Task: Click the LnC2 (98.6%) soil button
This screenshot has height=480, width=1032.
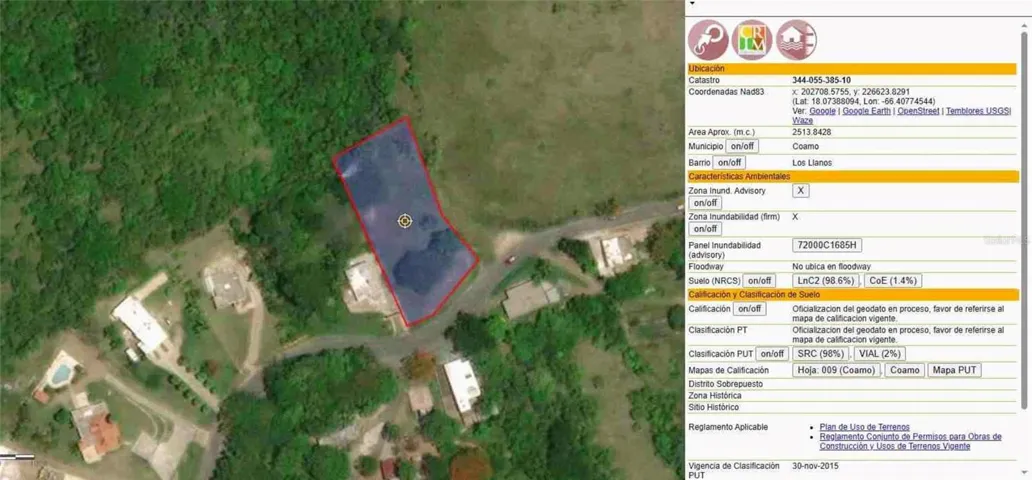Action: pos(826,280)
